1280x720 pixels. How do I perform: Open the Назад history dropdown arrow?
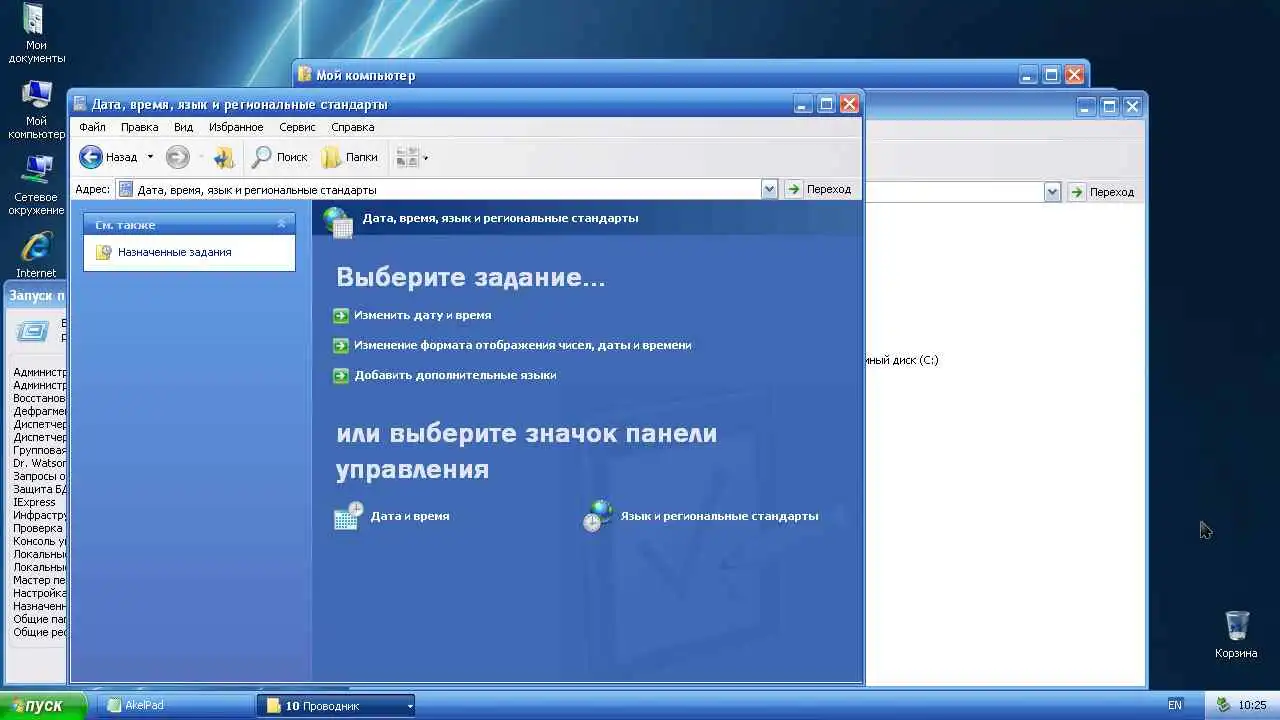coord(150,157)
